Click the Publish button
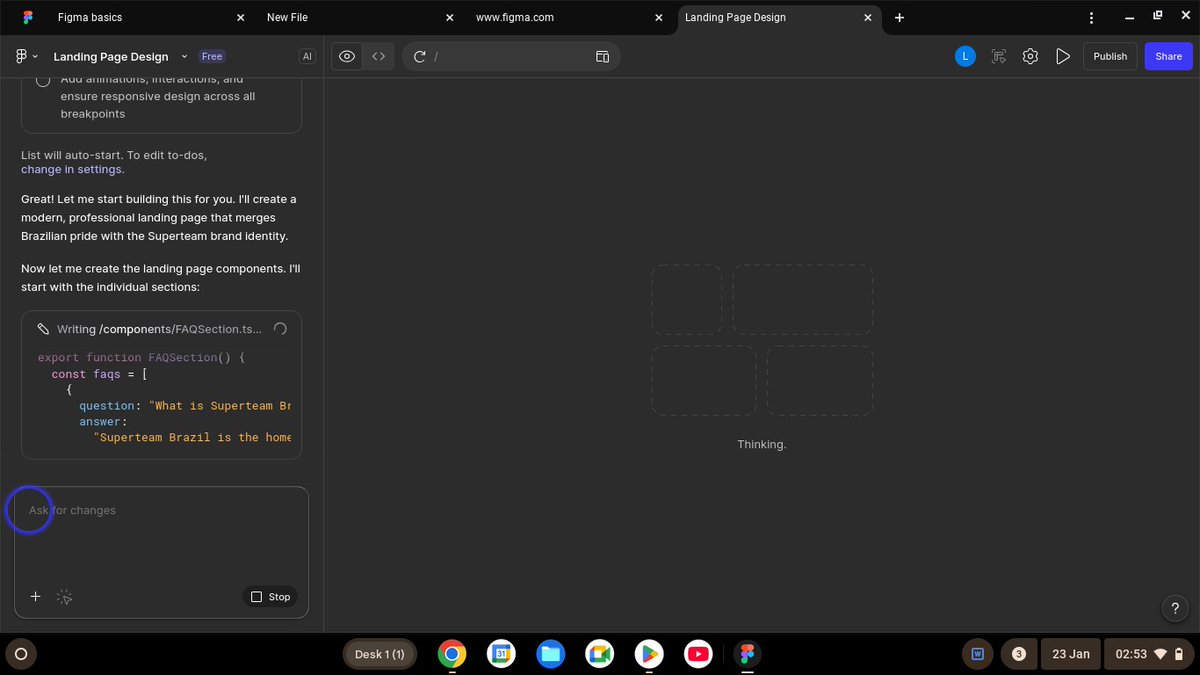Screen dimensions: 1200x675 pyautogui.click(x=1110, y=57)
